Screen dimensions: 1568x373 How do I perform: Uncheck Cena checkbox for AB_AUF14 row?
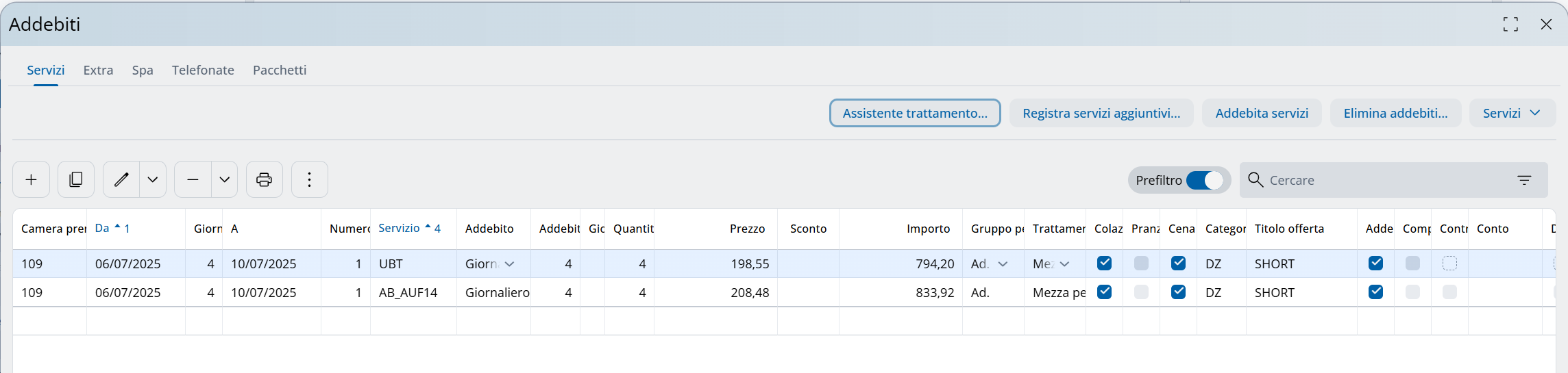(x=1178, y=292)
